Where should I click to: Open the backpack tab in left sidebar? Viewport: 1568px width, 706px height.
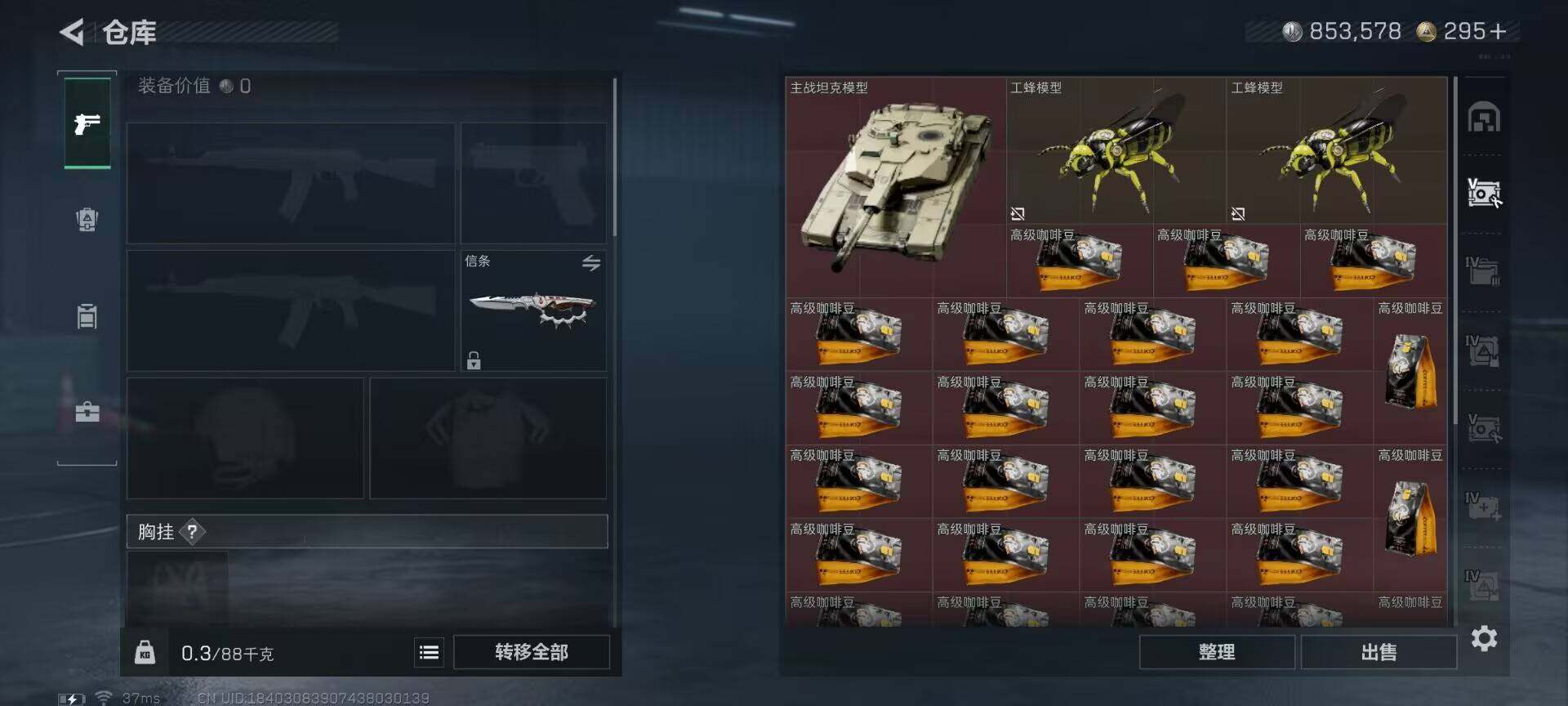click(x=87, y=219)
